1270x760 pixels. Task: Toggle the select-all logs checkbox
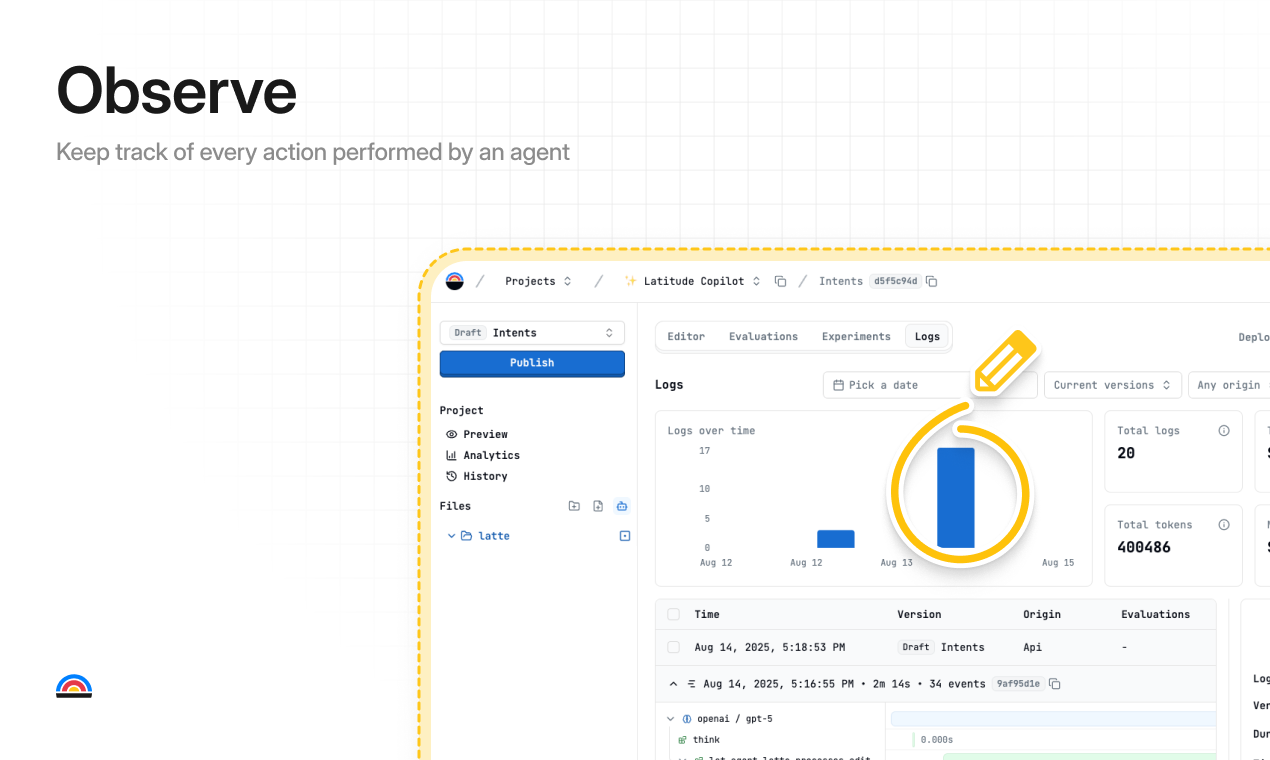tap(673, 614)
